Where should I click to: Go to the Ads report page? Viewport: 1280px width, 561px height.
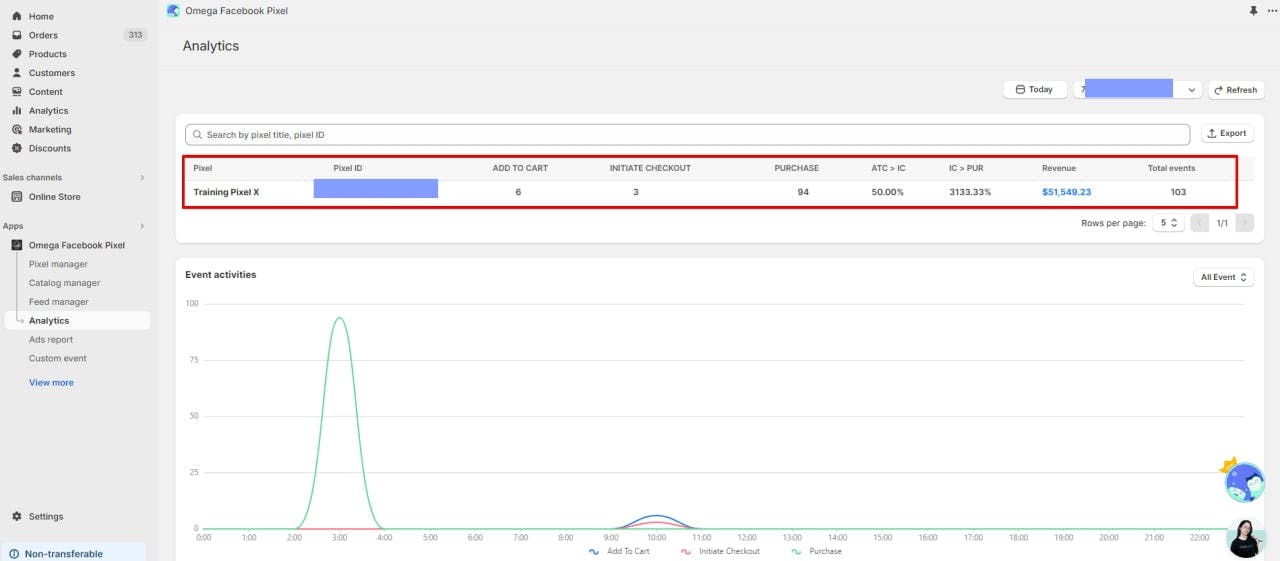click(x=51, y=340)
